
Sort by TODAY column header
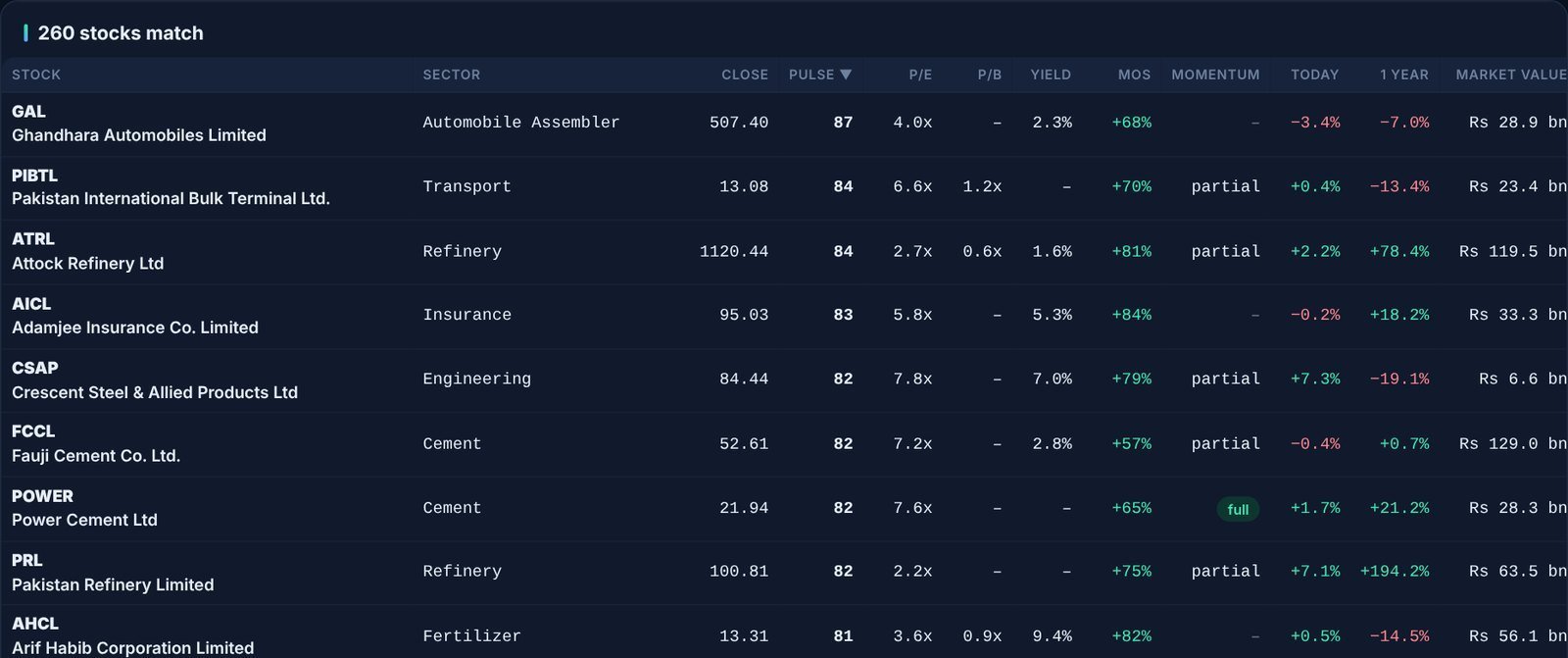1315,75
